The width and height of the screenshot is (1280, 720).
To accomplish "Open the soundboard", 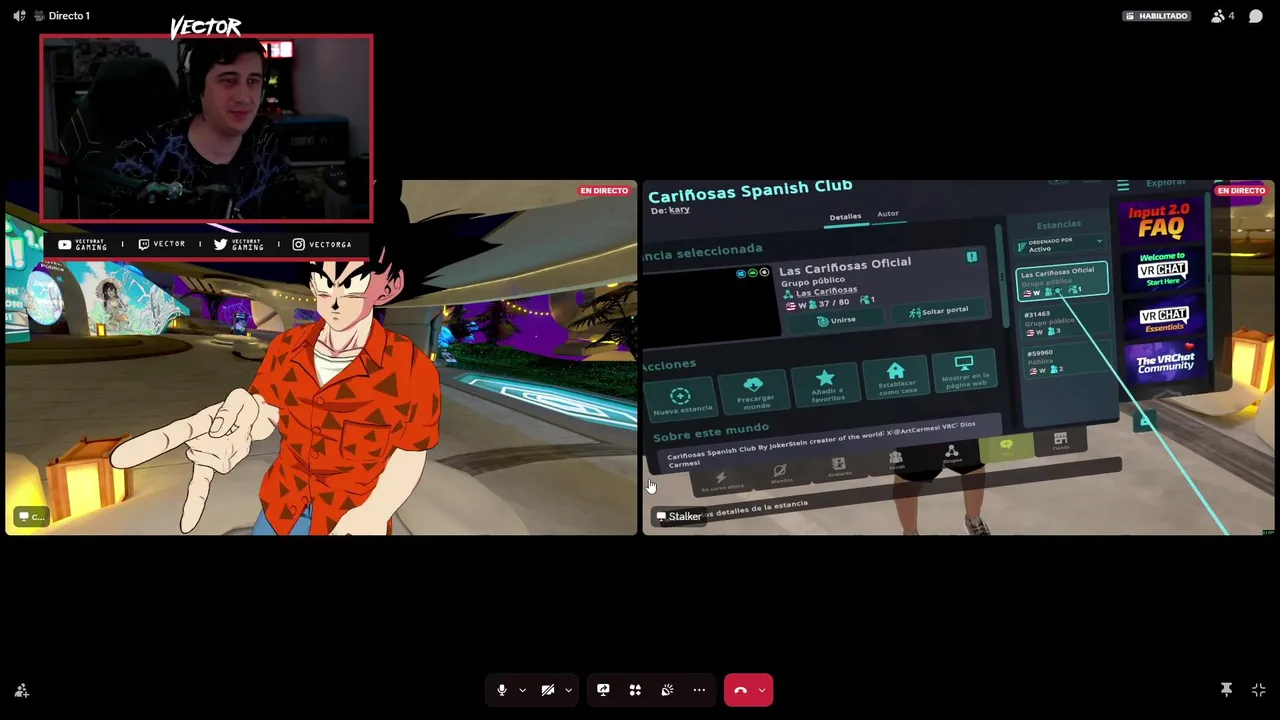I will tap(667, 690).
